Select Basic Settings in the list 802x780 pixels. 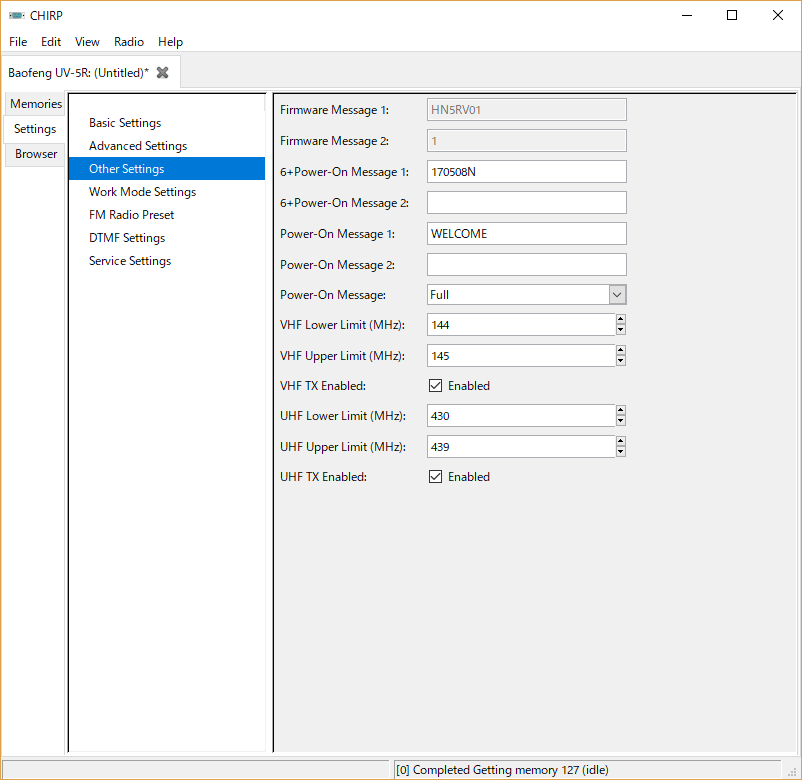click(x=125, y=123)
